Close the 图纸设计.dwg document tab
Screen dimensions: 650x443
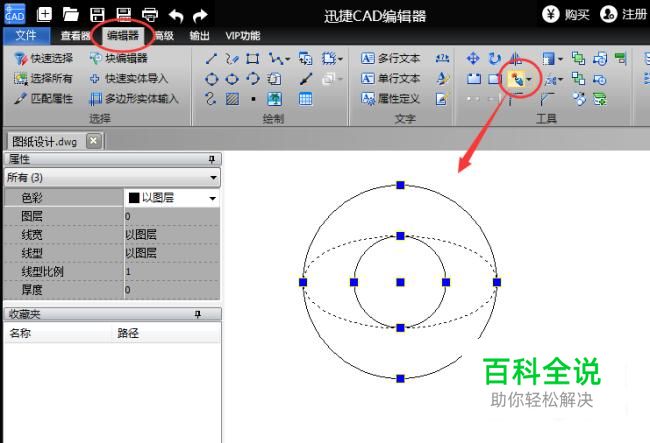pos(94,141)
